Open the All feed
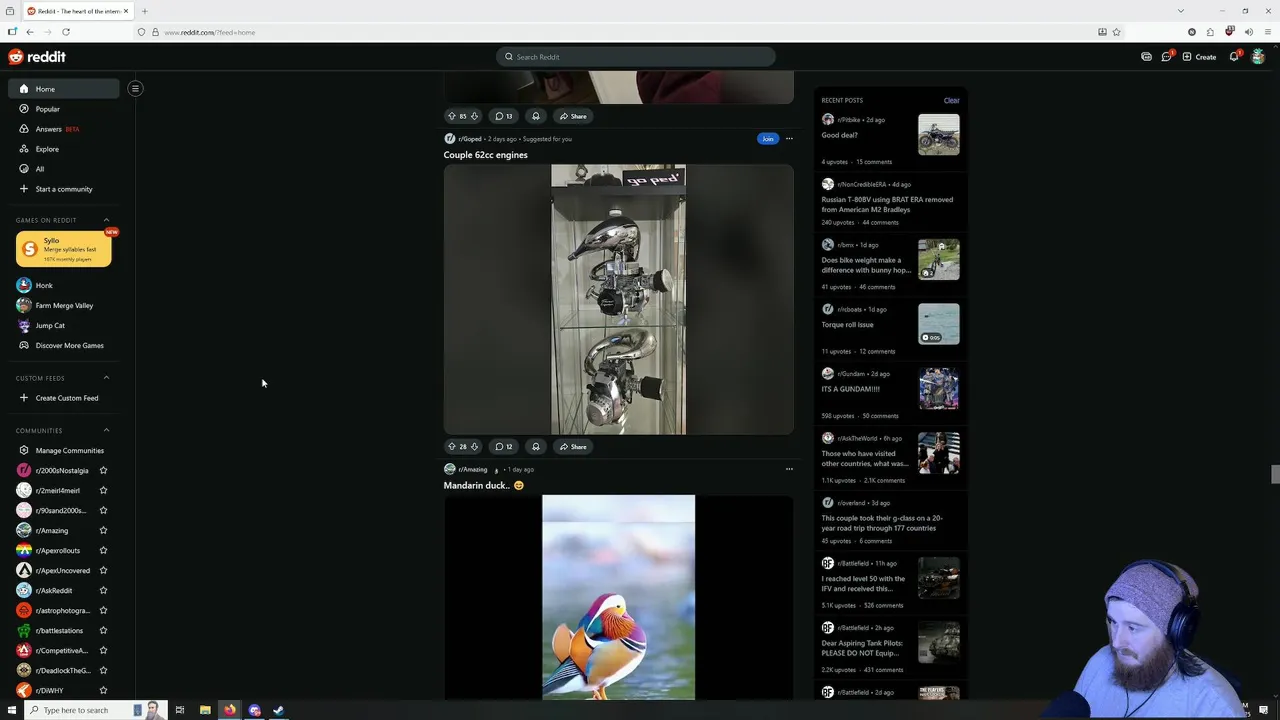The width and height of the screenshot is (1280, 720). (x=40, y=169)
